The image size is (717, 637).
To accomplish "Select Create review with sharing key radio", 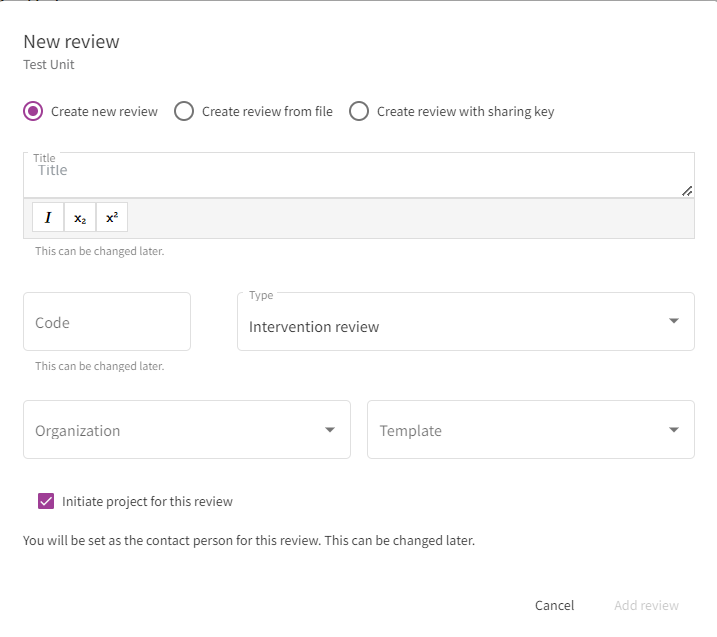I will click(359, 111).
